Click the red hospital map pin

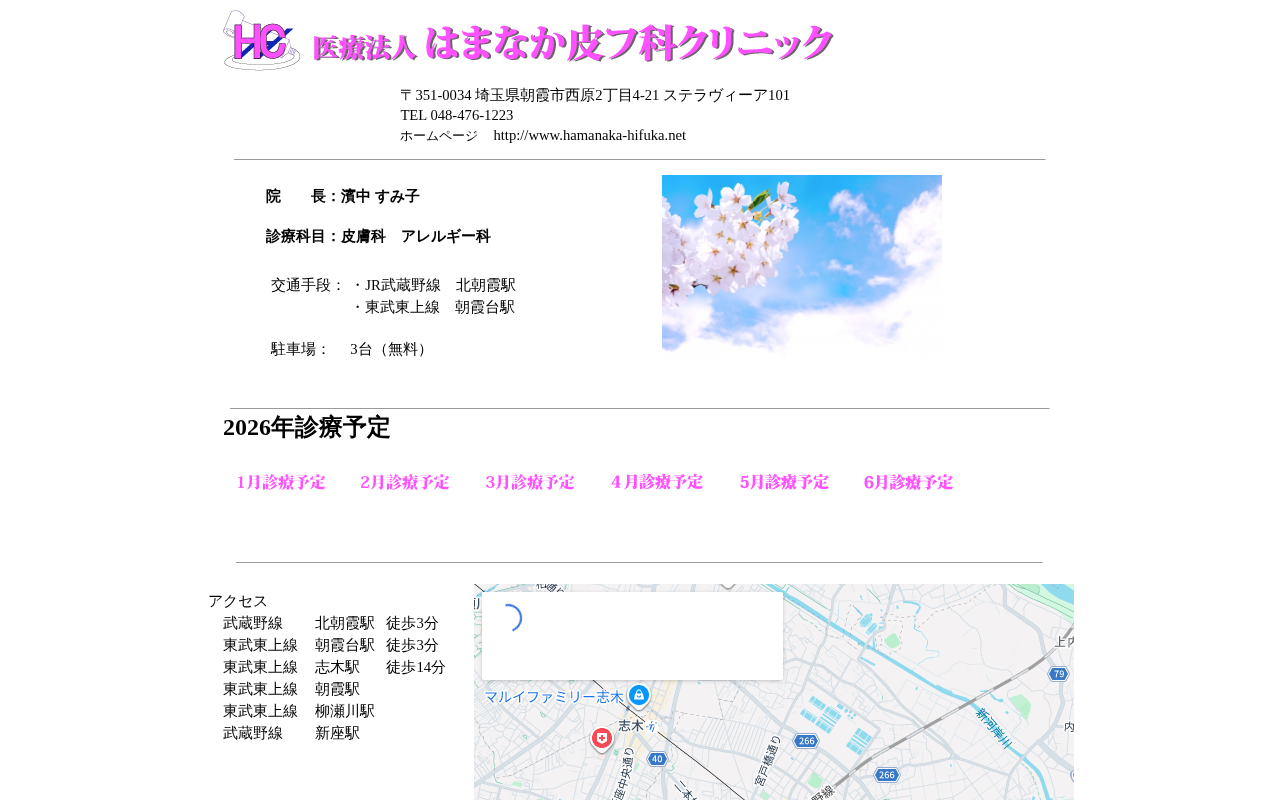point(602,739)
